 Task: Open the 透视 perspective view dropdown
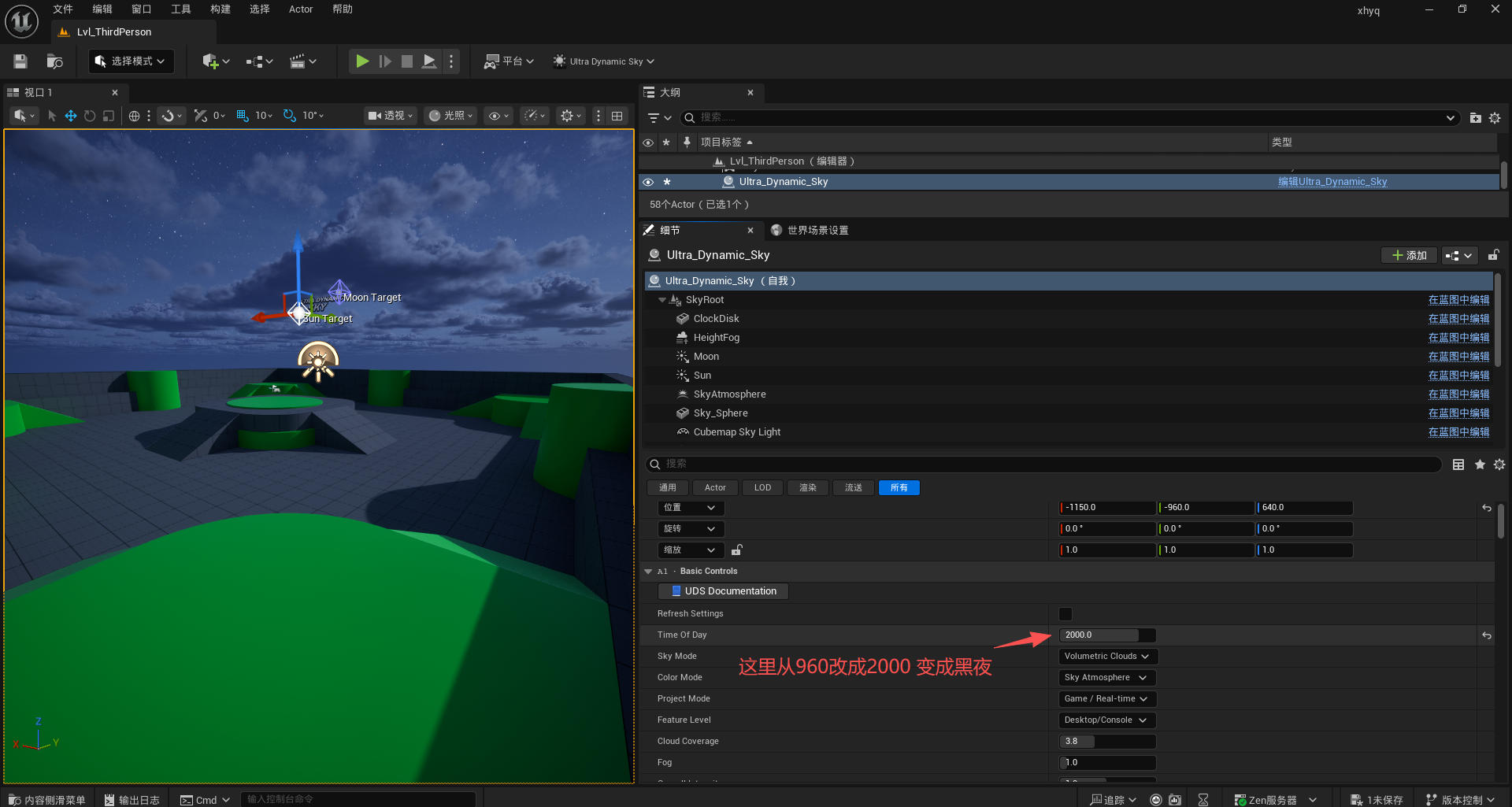pyautogui.click(x=390, y=116)
